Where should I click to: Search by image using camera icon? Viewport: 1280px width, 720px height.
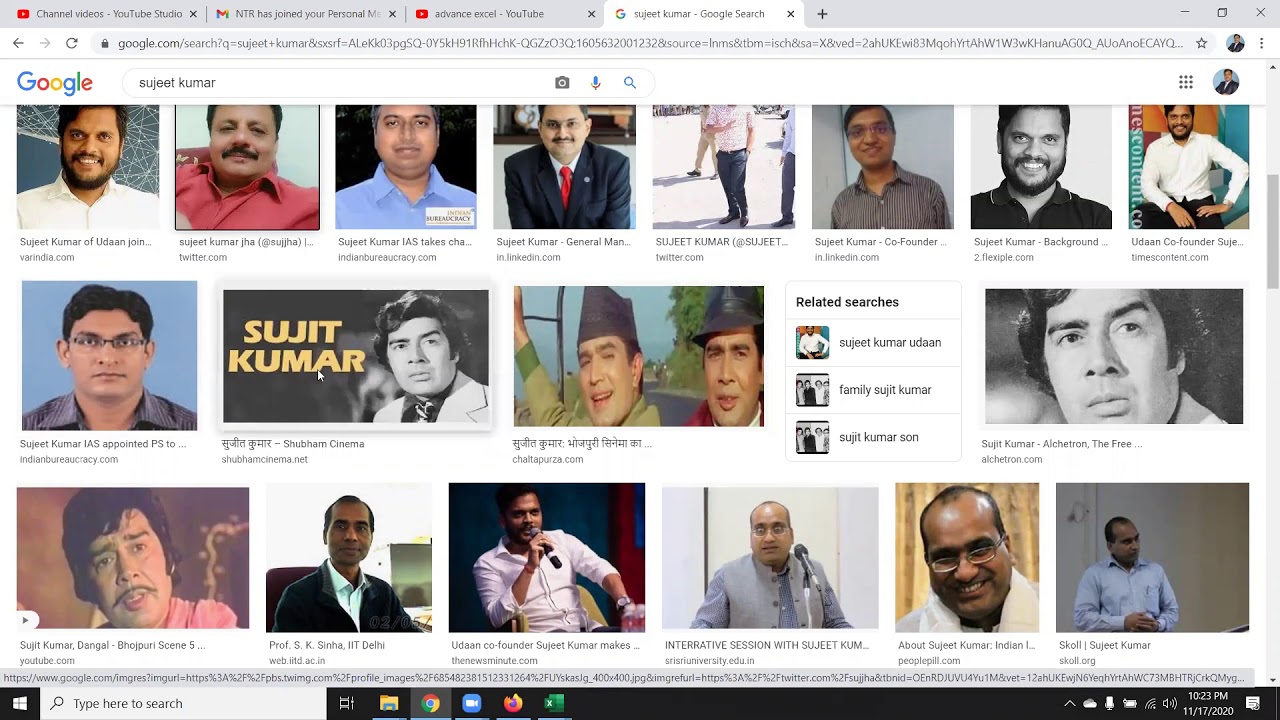pyautogui.click(x=562, y=83)
